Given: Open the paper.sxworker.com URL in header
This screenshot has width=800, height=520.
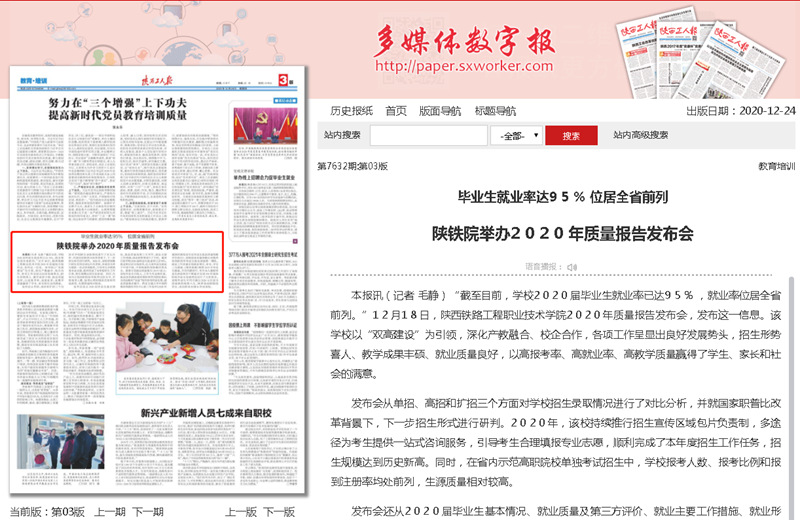Looking at the screenshot, I should tap(464, 66).
